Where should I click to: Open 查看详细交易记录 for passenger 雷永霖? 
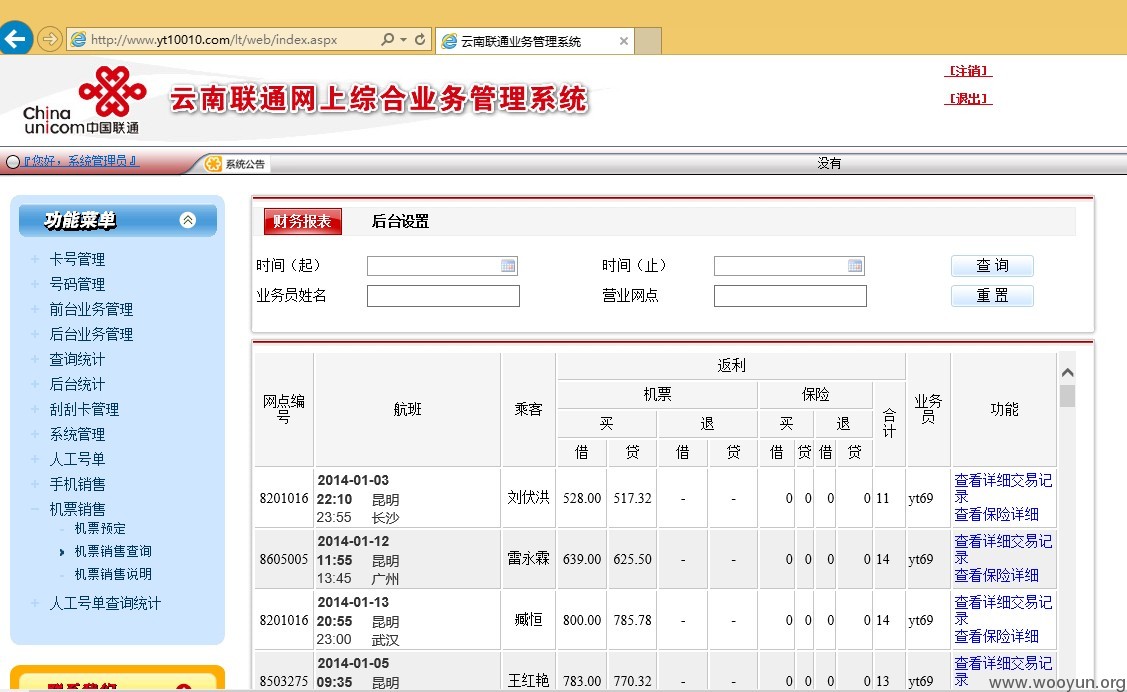point(1003,550)
